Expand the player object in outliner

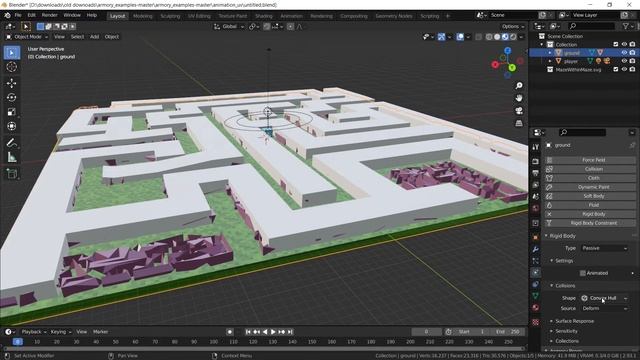click(x=550, y=61)
